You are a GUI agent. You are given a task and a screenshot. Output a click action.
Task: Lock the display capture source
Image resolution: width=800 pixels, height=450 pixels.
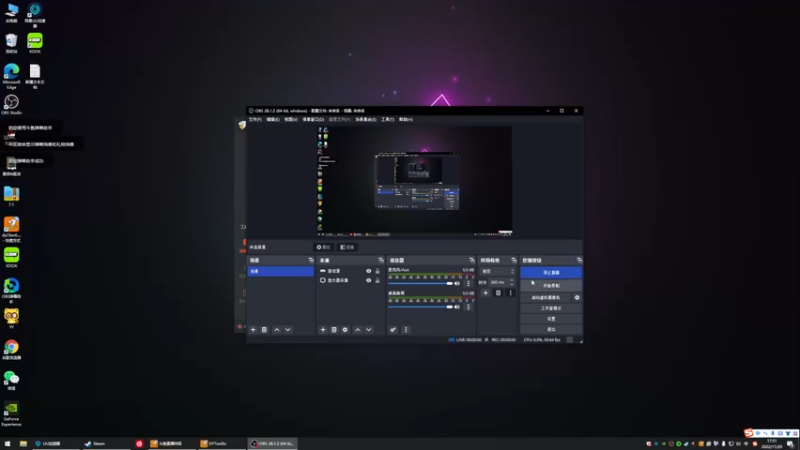tap(378, 280)
